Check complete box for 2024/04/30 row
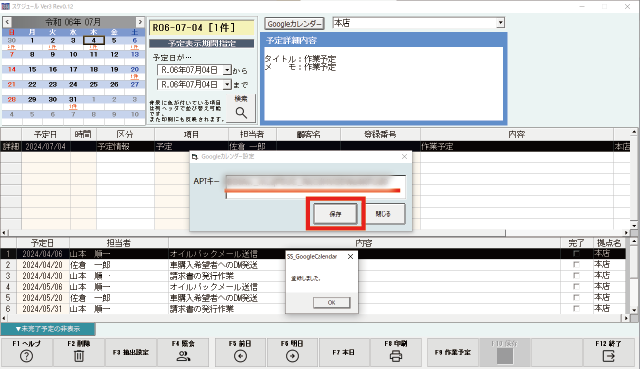Image resolution: width=640 pixels, height=369 pixels. (576, 276)
